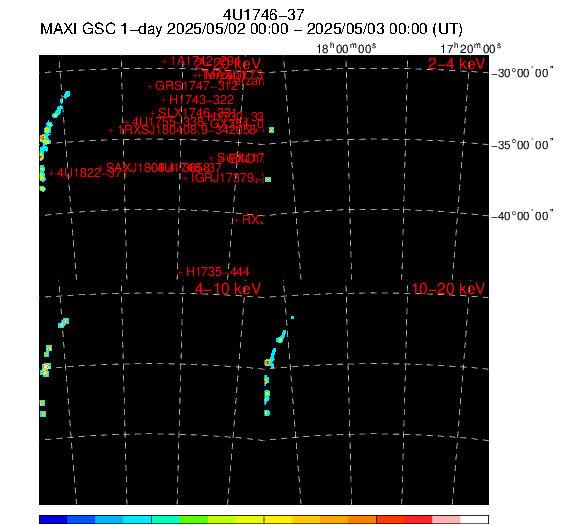The height and width of the screenshot is (525, 567).
Task: Click the H1735-444 source label
Action: pyautogui.click(x=218, y=272)
